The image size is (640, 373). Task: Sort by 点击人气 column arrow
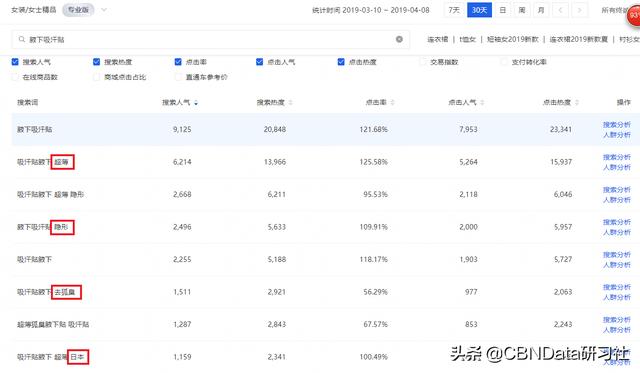(x=482, y=102)
